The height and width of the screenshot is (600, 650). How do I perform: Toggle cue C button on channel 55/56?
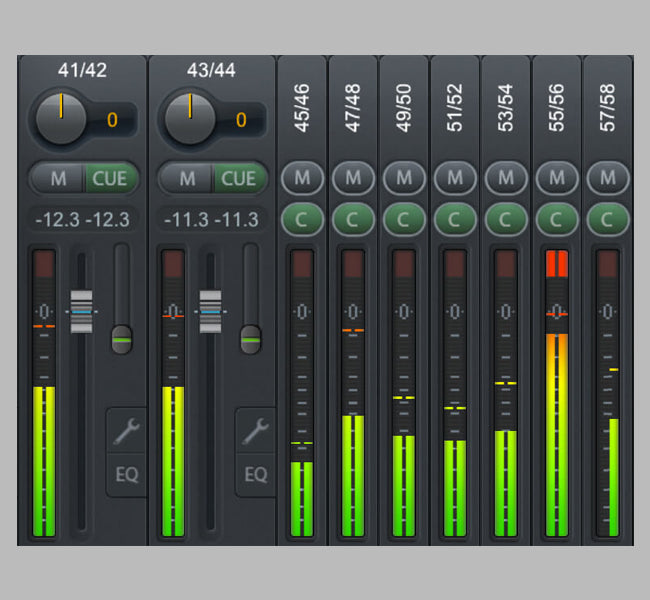[x=557, y=219]
